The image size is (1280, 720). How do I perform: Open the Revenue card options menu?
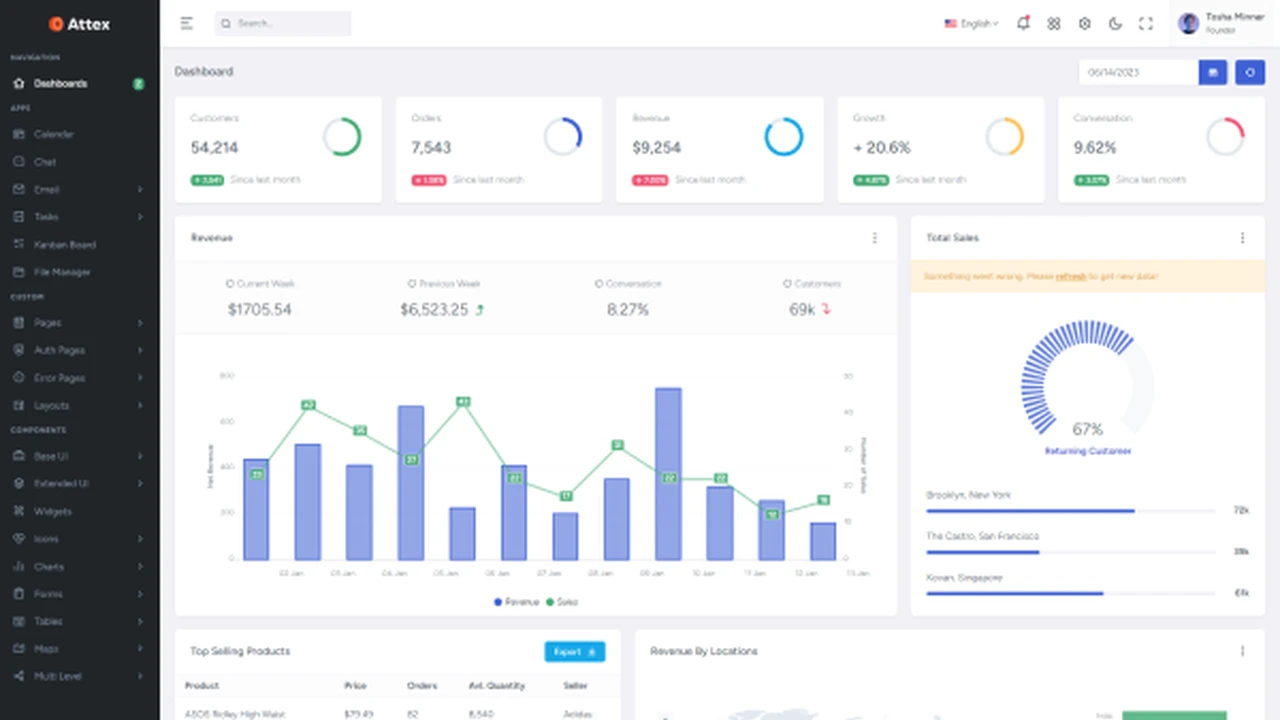point(875,238)
